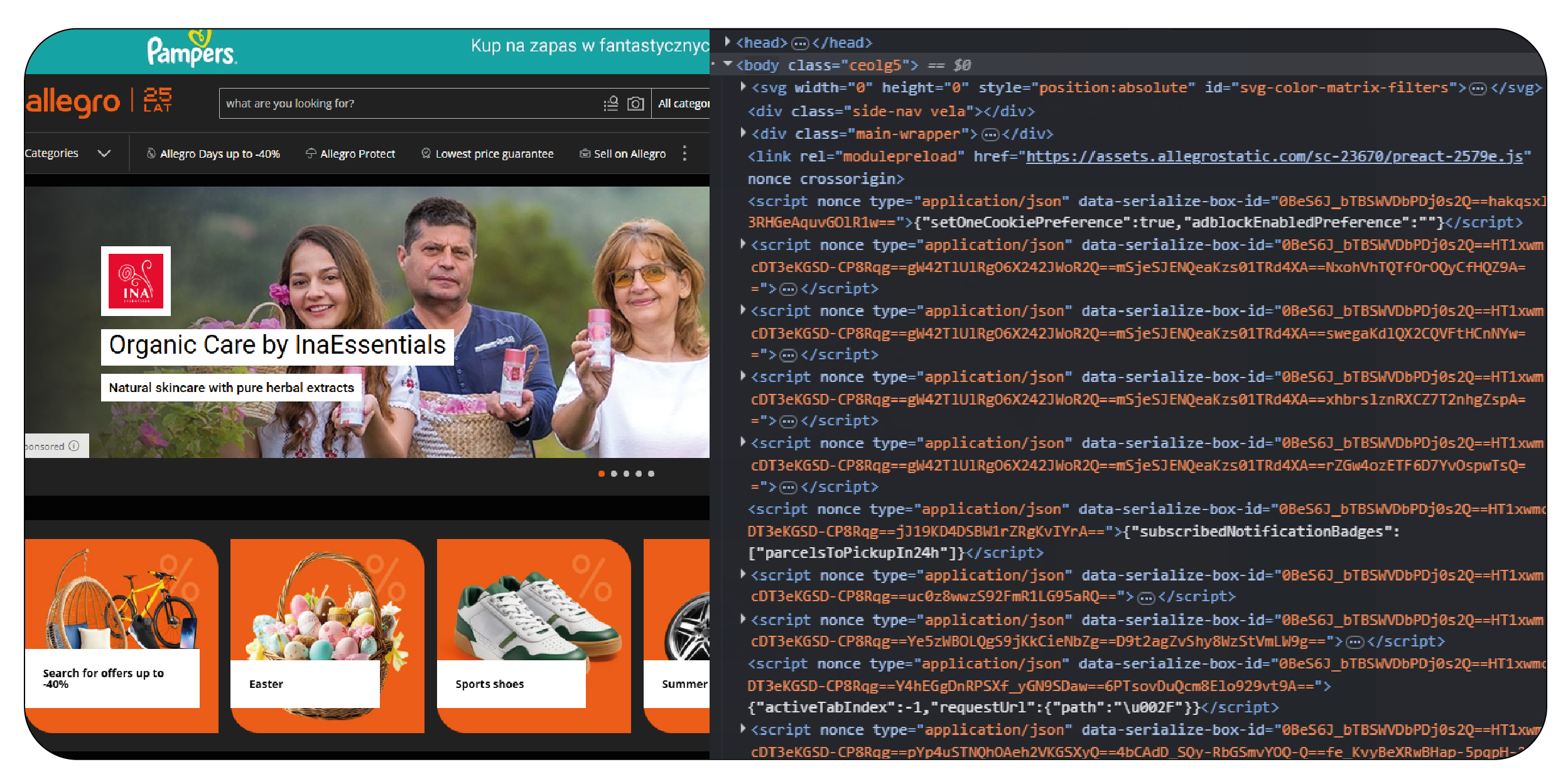Screen dimensions: 1568x779
Task: Expand the collapsed head element ellipsis
Action: pos(800,43)
